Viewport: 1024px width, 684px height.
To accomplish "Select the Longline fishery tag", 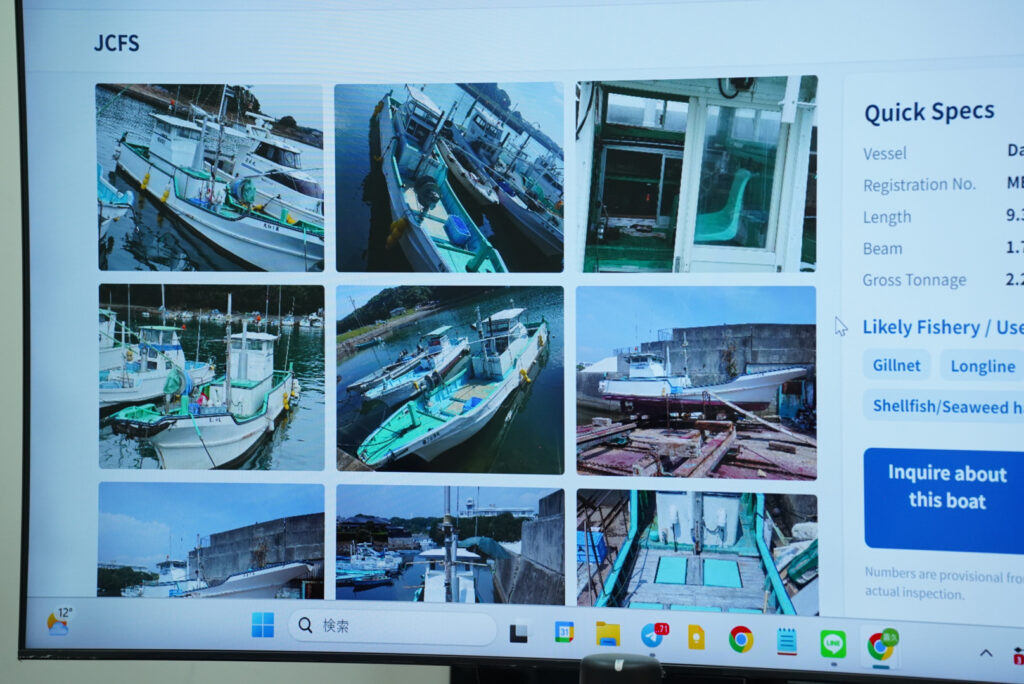I will point(981,366).
